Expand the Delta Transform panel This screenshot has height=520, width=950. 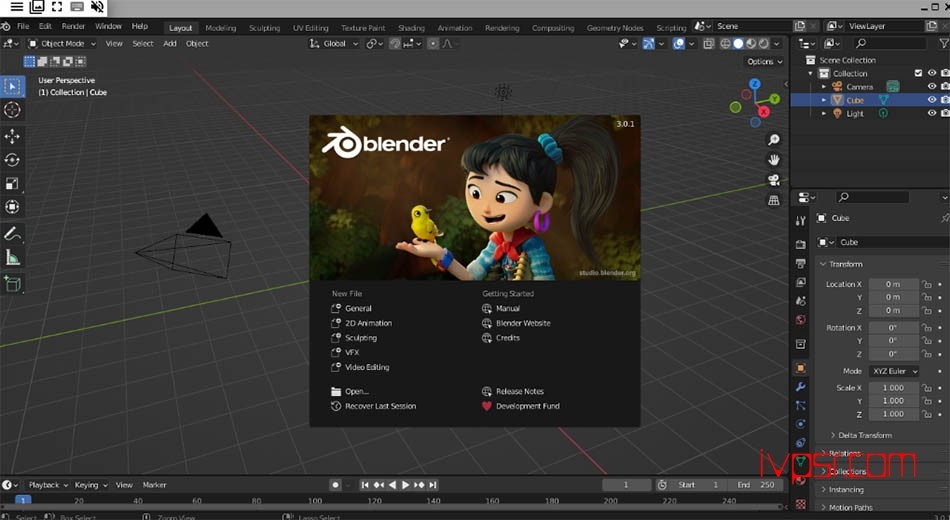tap(860, 435)
